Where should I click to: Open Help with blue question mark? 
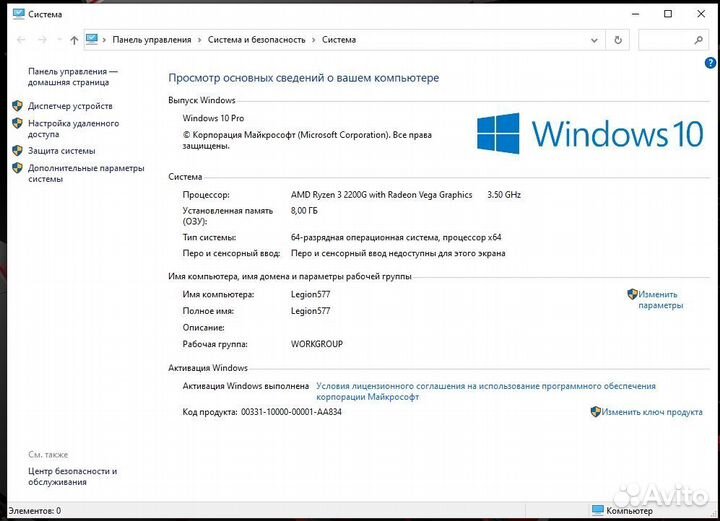pos(710,63)
